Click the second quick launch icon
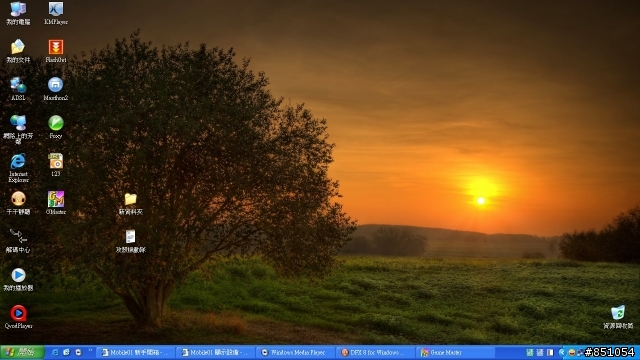 66,352
